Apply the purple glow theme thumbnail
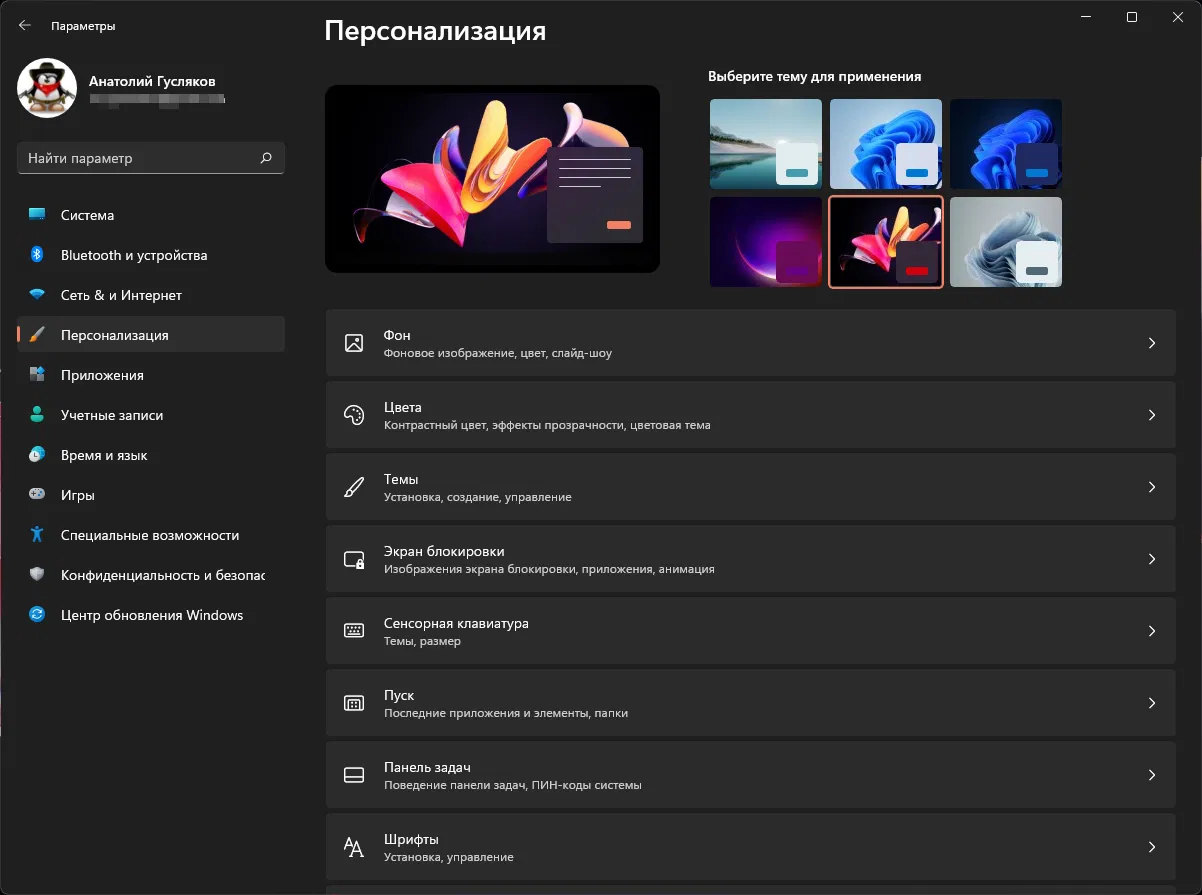1202x895 pixels. coord(766,242)
